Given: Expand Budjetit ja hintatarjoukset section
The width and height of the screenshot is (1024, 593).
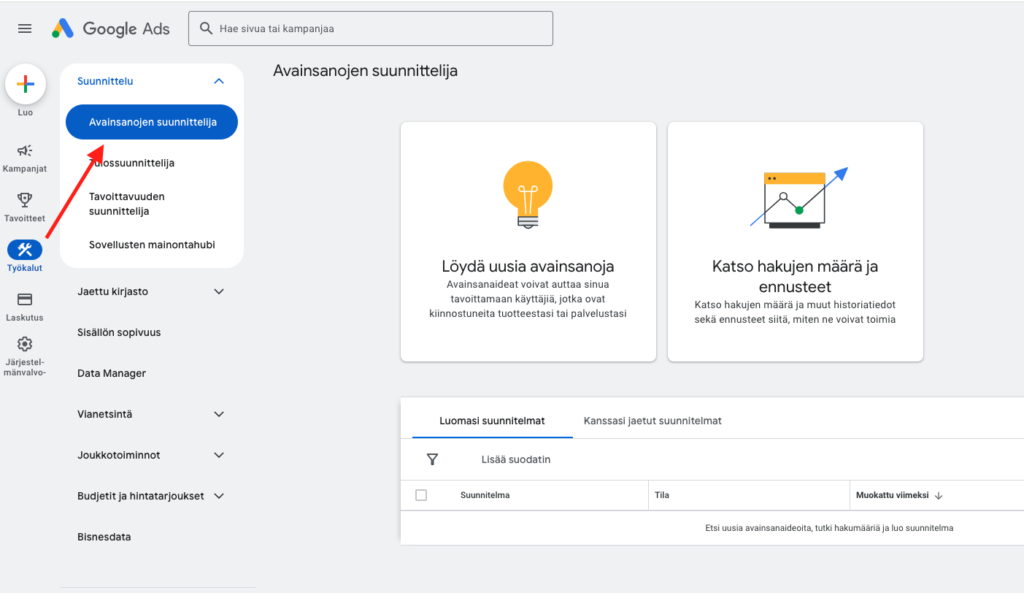Looking at the screenshot, I should coord(219,496).
